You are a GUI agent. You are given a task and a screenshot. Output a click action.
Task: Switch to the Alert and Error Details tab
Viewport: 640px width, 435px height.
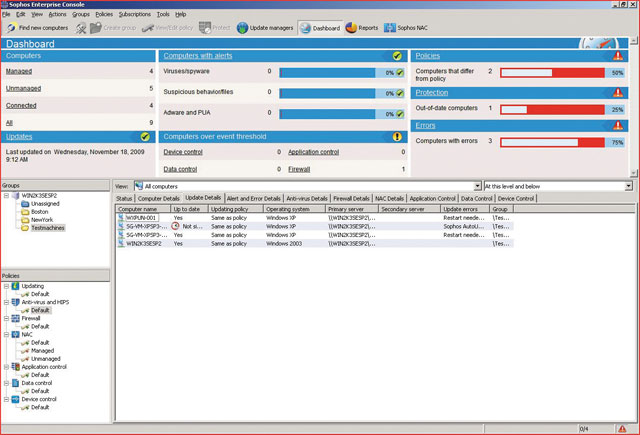[x=253, y=198]
